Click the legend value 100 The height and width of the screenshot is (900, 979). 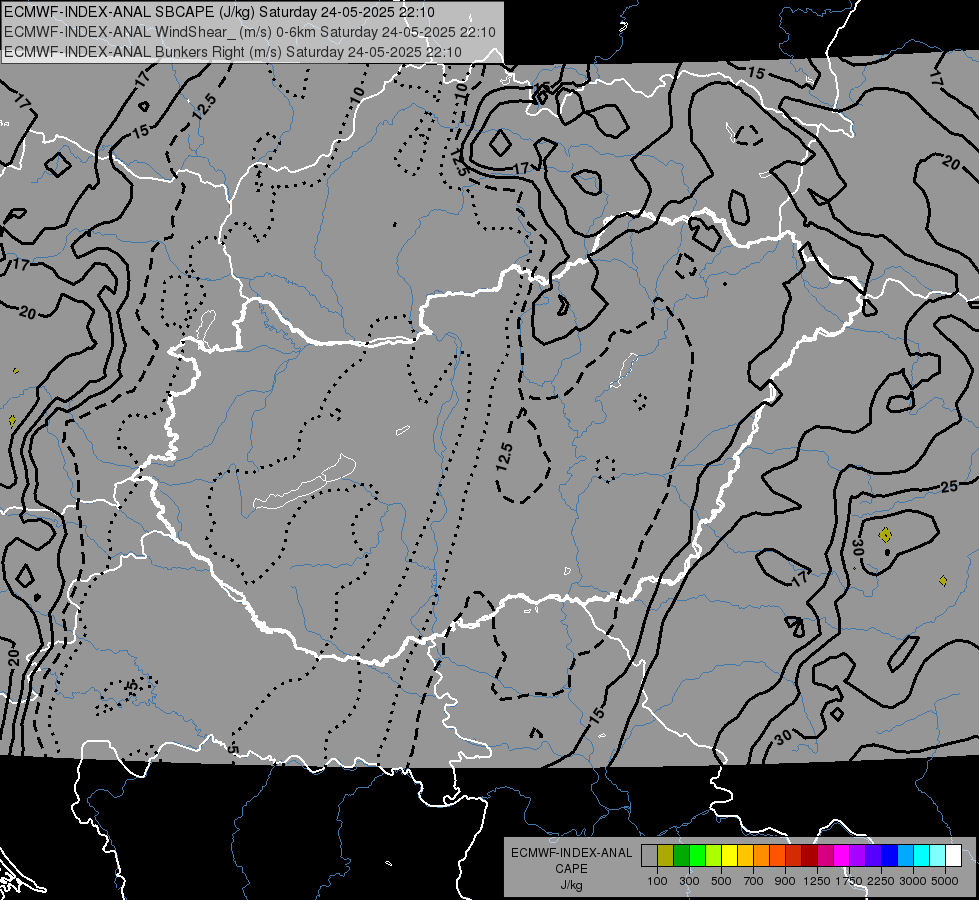tap(657, 881)
